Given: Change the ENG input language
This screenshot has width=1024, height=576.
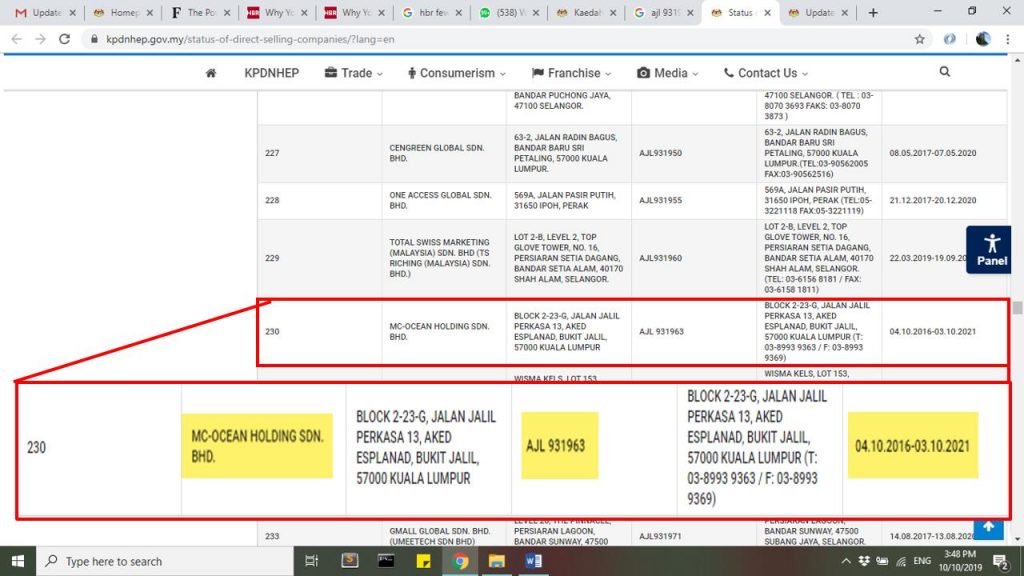Looking at the screenshot, I should [x=922, y=561].
